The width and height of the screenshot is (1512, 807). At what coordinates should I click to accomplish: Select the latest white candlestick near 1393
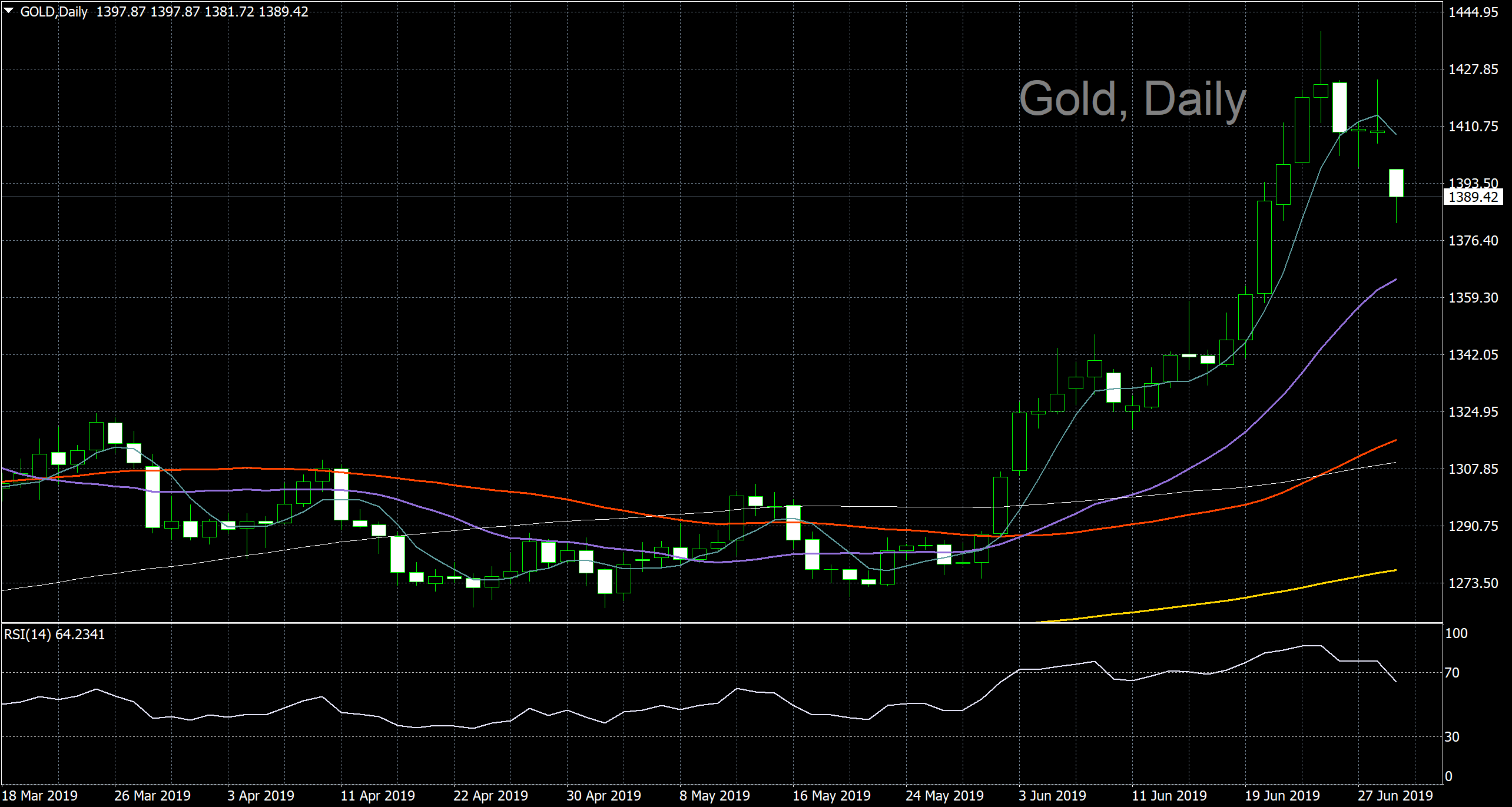point(1396,183)
